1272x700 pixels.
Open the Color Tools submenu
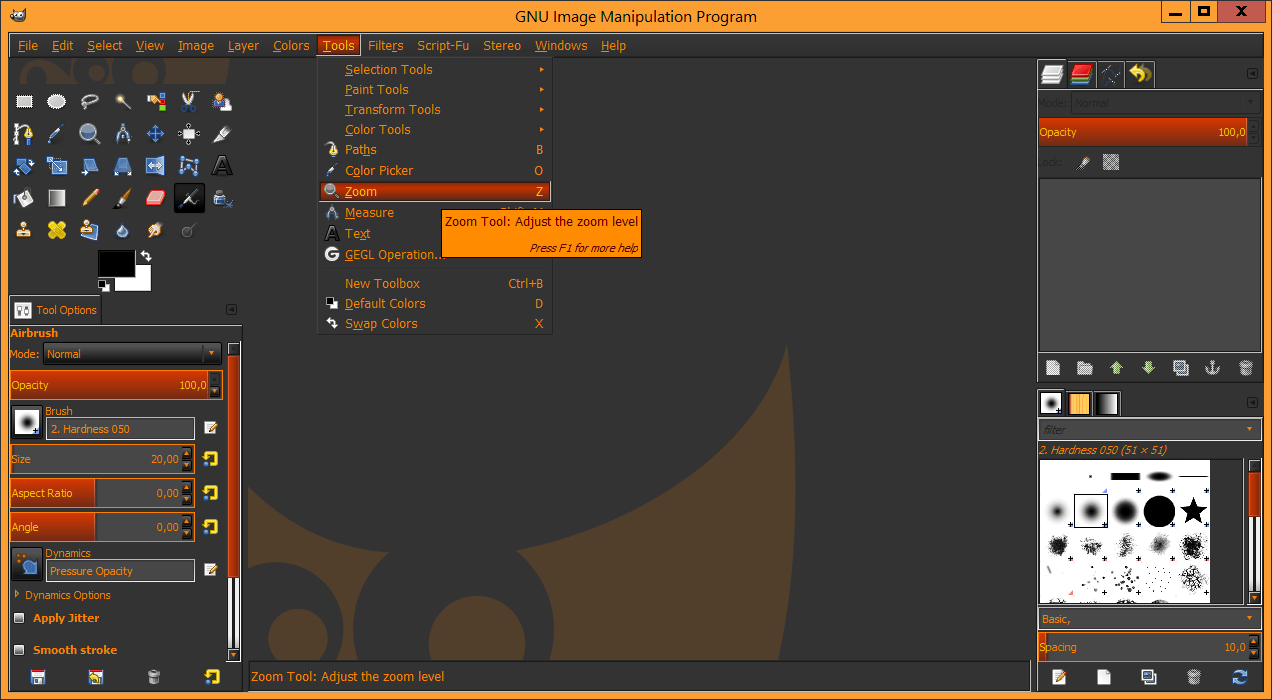click(x=435, y=130)
